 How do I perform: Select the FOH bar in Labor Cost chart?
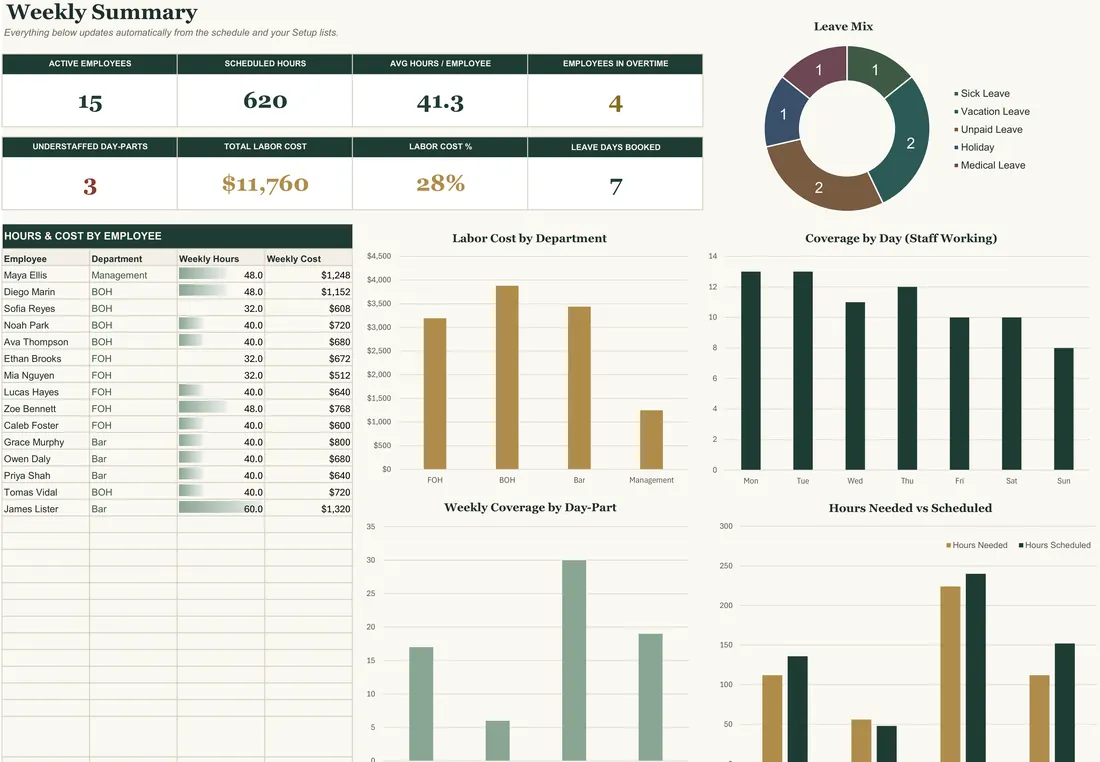pyautogui.click(x=435, y=394)
